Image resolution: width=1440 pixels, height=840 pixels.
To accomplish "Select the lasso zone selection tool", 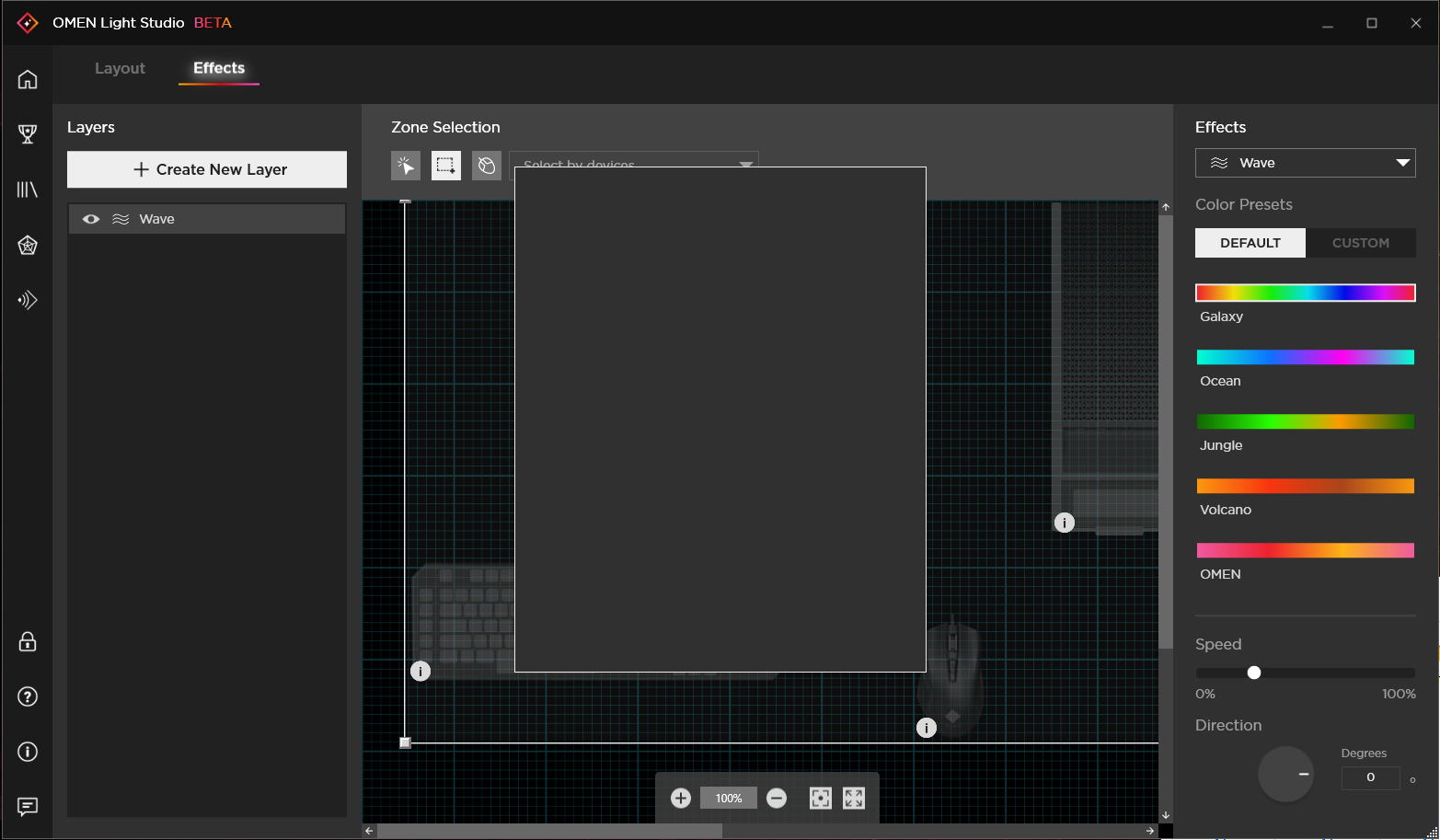I will [486, 166].
